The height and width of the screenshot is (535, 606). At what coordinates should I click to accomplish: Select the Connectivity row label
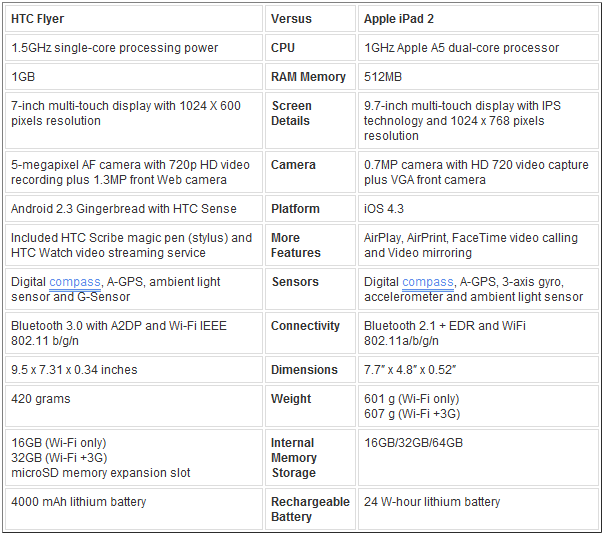[305, 326]
